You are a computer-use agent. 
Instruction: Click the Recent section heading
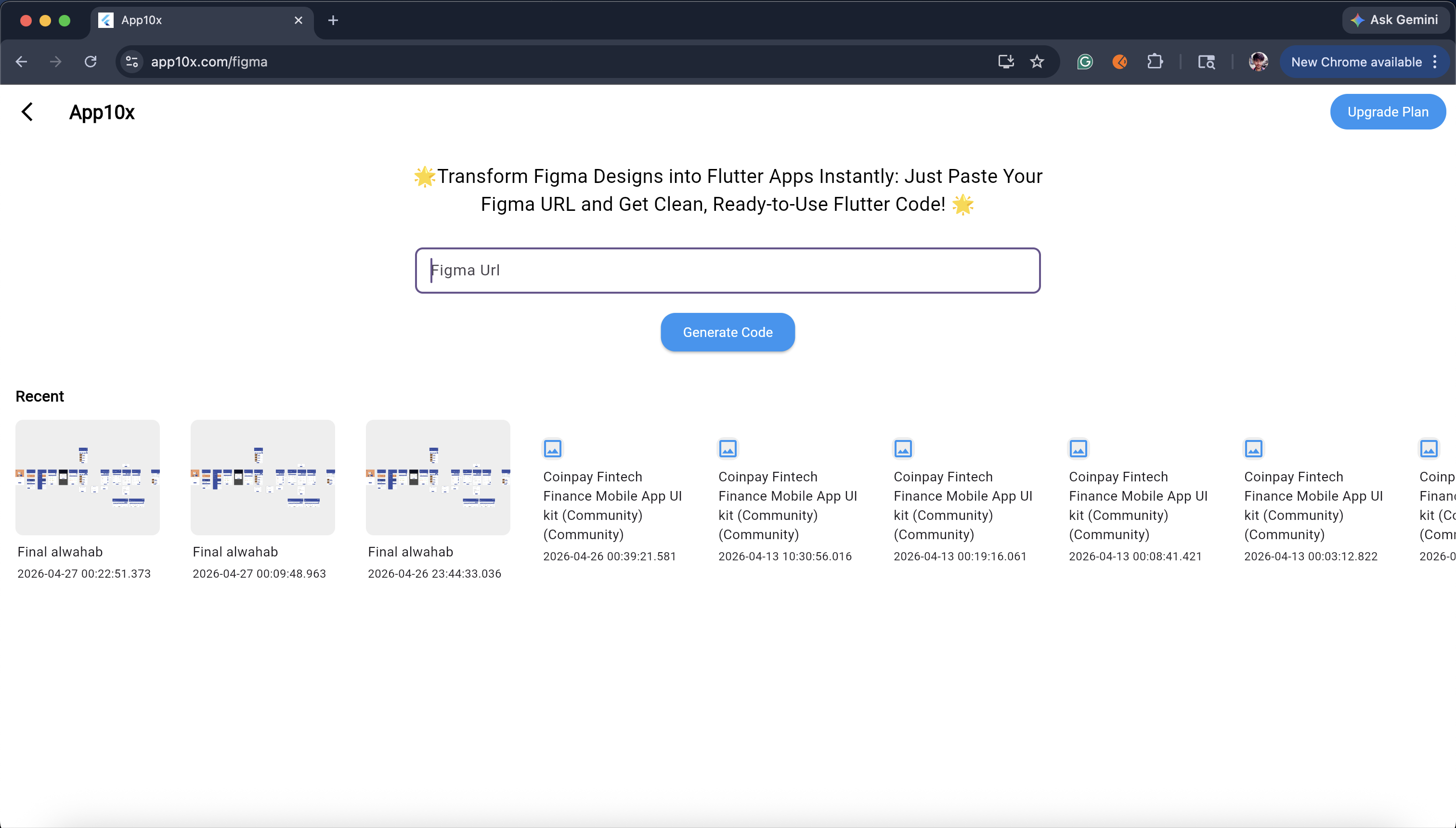[40, 396]
